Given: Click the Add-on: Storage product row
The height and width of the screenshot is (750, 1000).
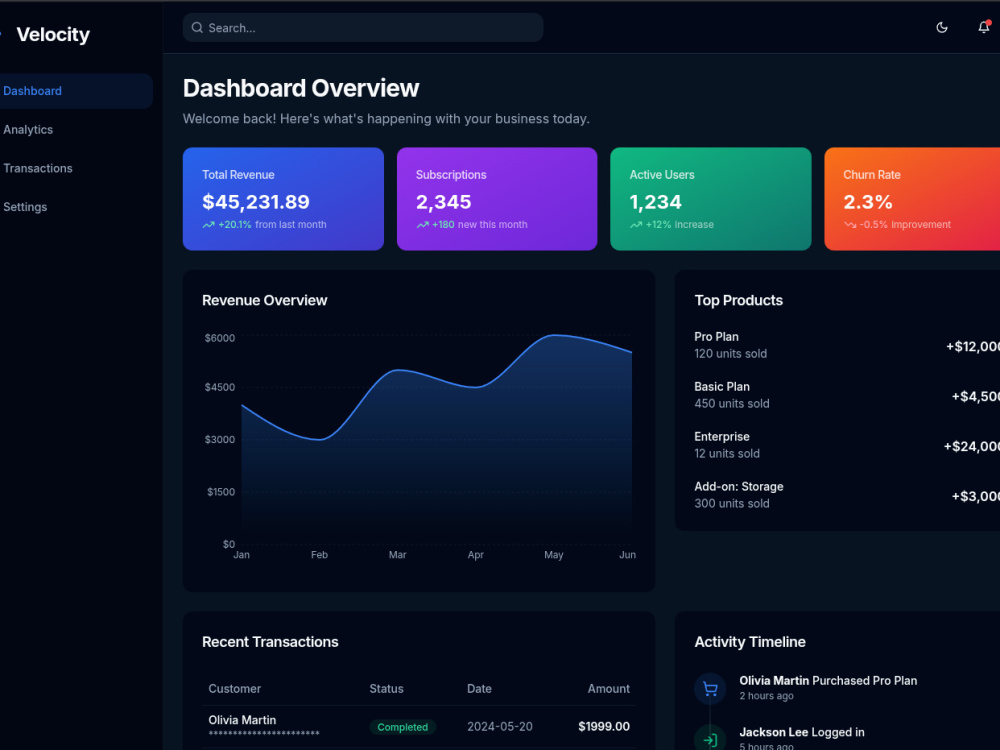Looking at the screenshot, I should 847,495.
